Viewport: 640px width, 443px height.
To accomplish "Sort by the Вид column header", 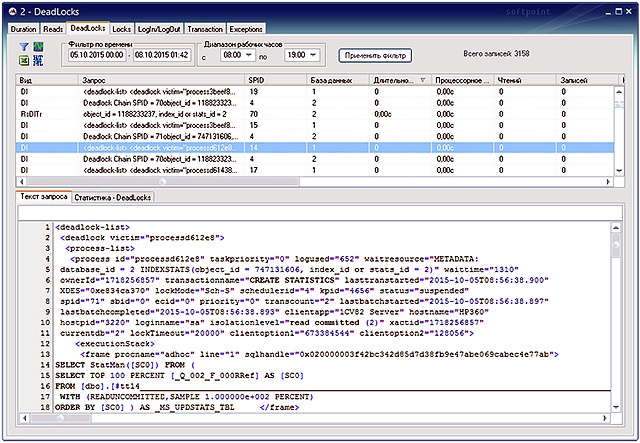I will coord(47,80).
